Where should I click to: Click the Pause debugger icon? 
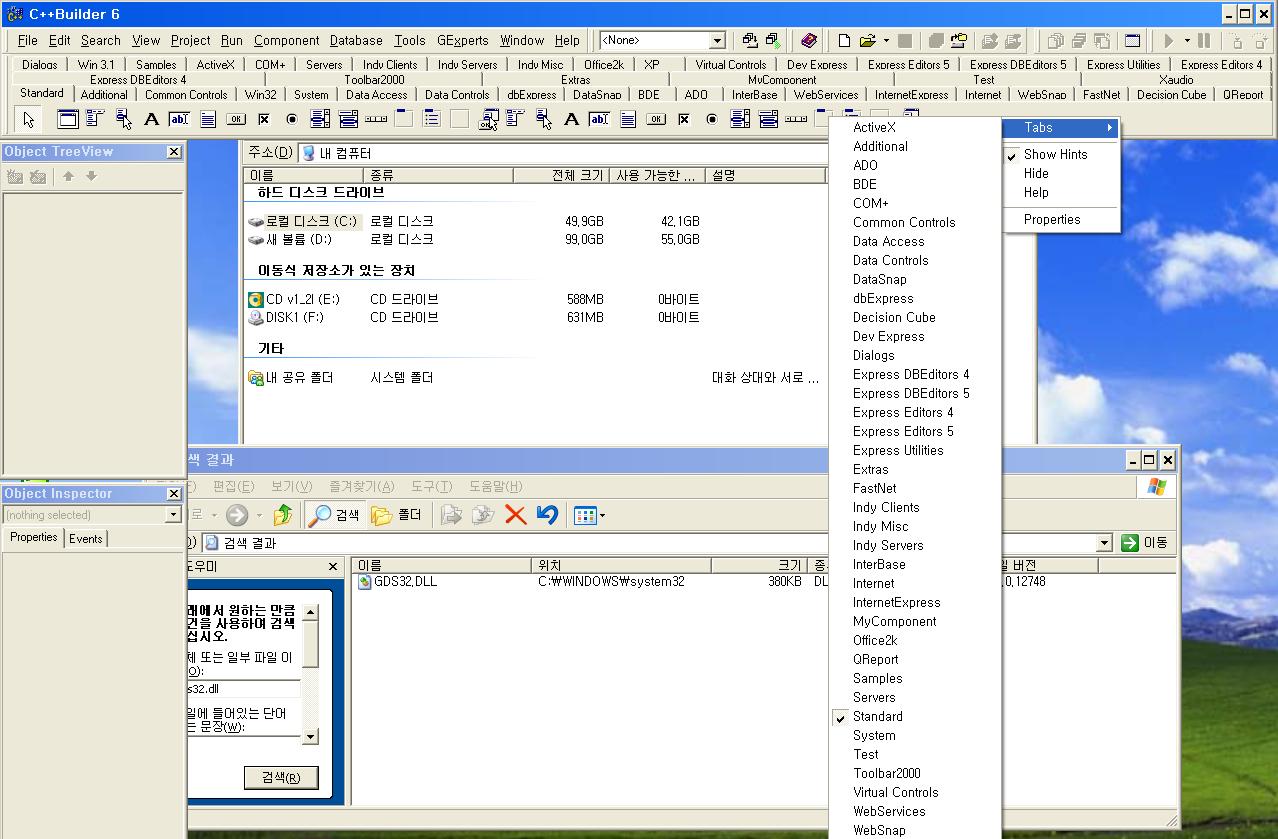[x=1204, y=41]
